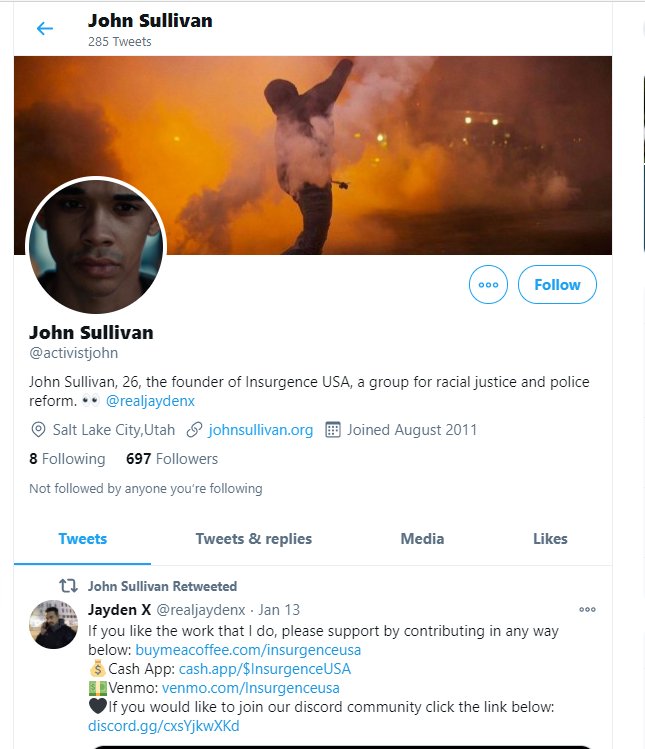Screen dimensions: 645x749
Task: Open the profile more options button
Action: (488, 285)
